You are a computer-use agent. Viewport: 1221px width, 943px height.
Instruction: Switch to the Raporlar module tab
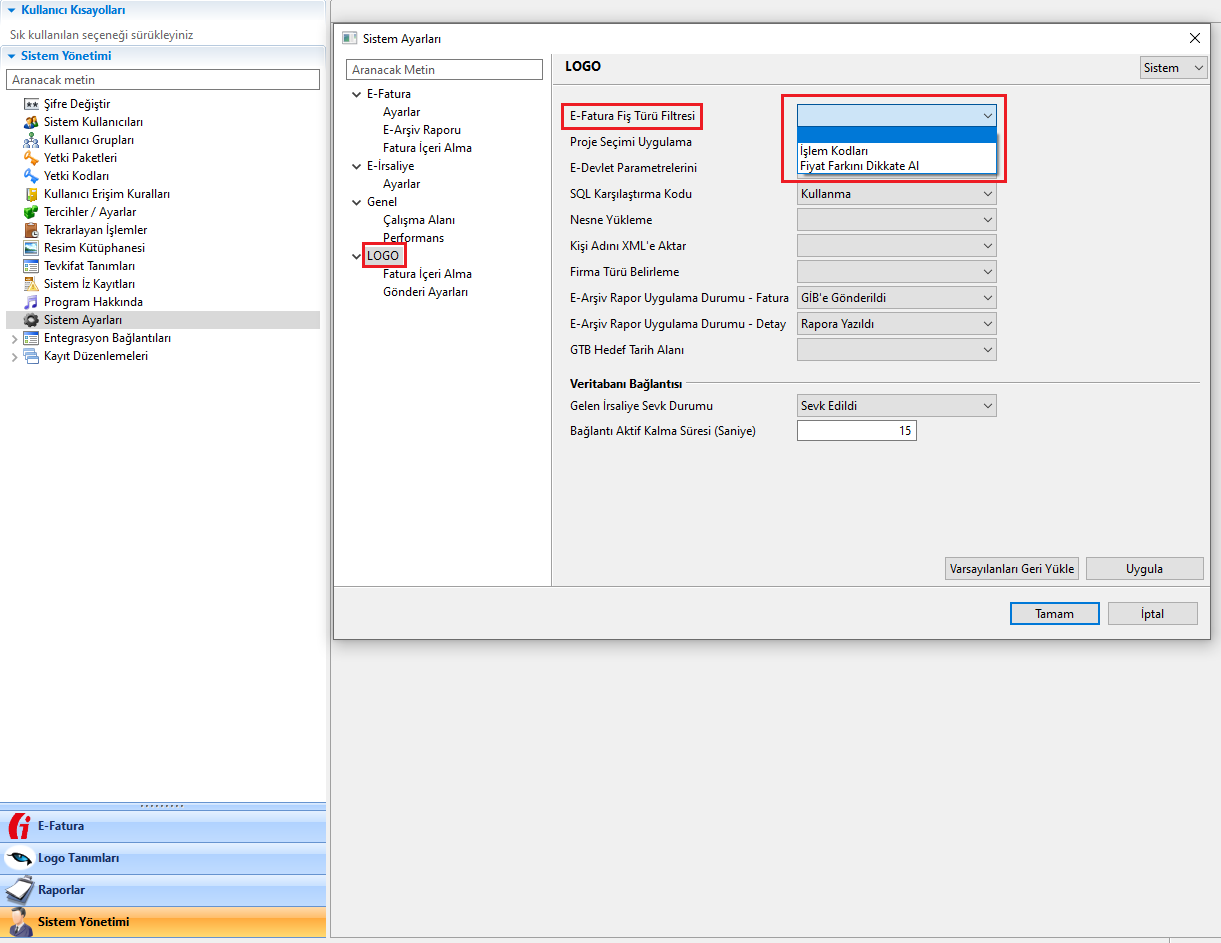tap(163, 890)
